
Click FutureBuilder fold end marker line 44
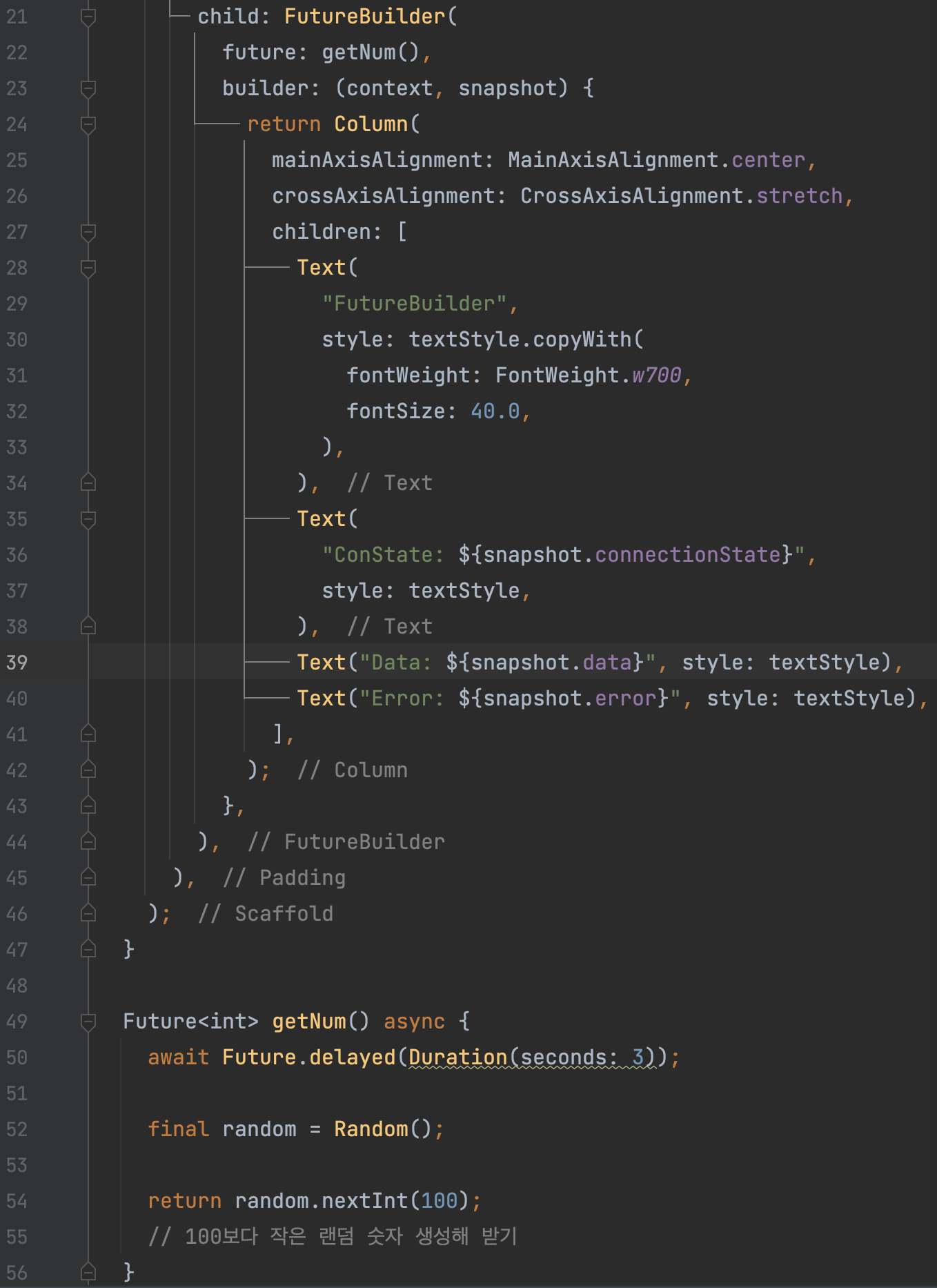point(88,841)
